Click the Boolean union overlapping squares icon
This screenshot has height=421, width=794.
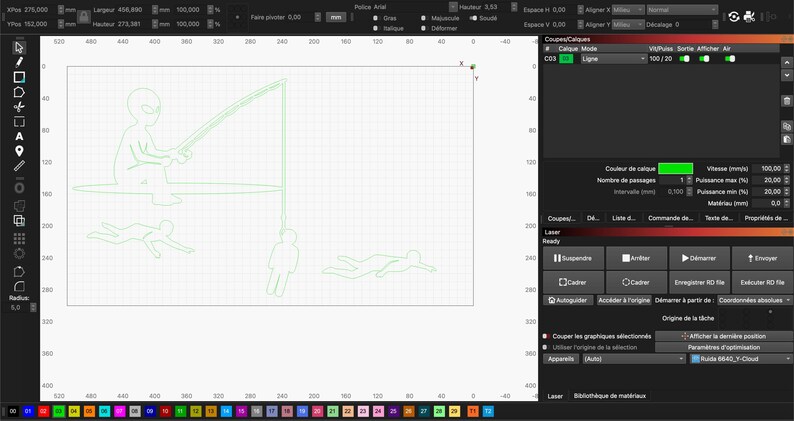pos(19,220)
